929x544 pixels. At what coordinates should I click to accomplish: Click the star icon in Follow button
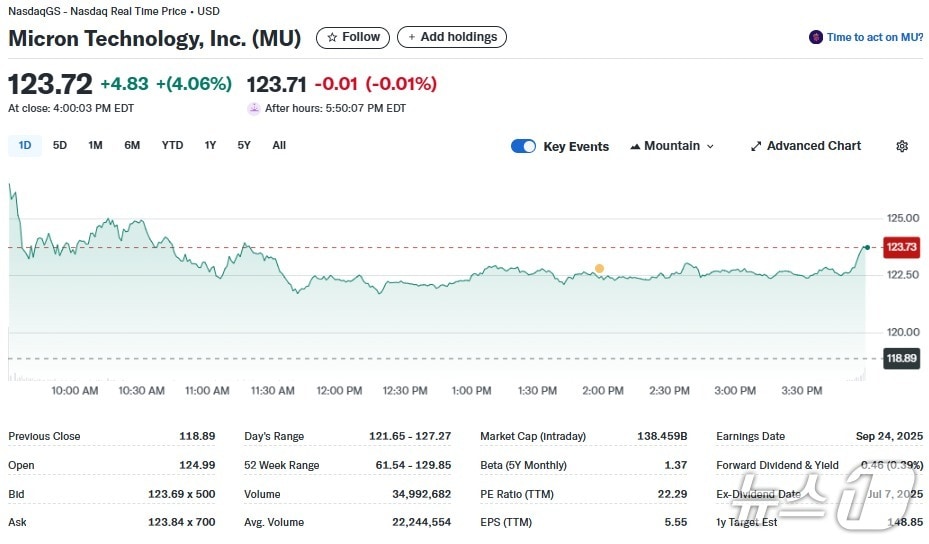pyautogui.click(x=332, y=37)
